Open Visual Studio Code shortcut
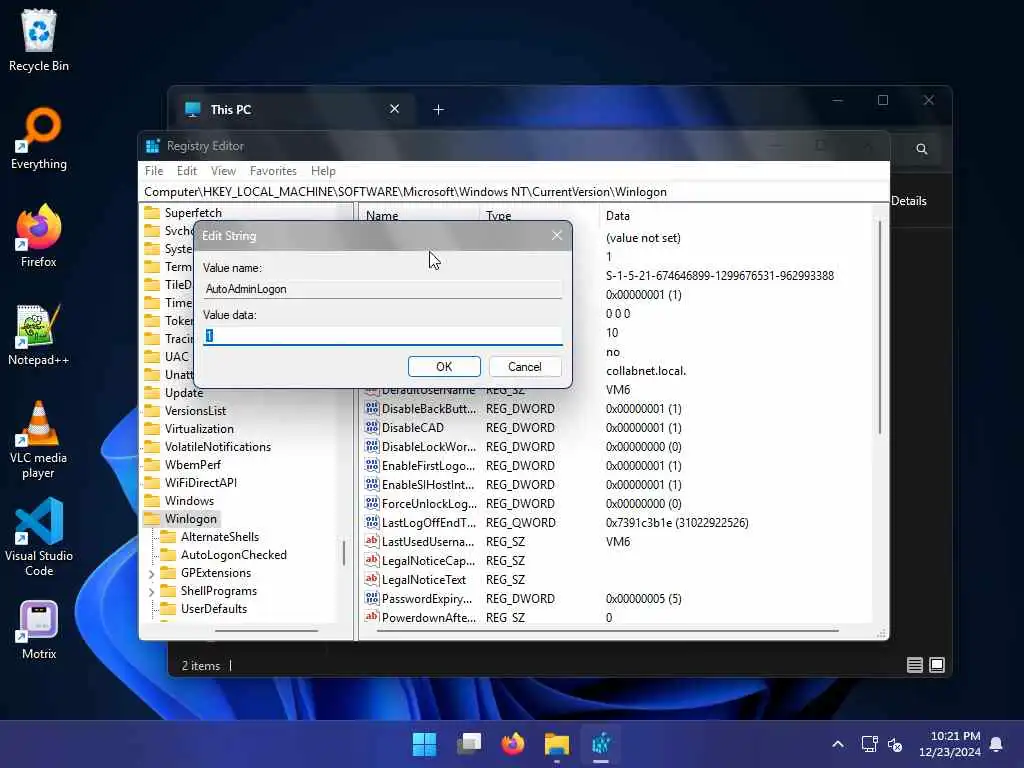This screenshot has height=768, width=1024. click(39, 538)
